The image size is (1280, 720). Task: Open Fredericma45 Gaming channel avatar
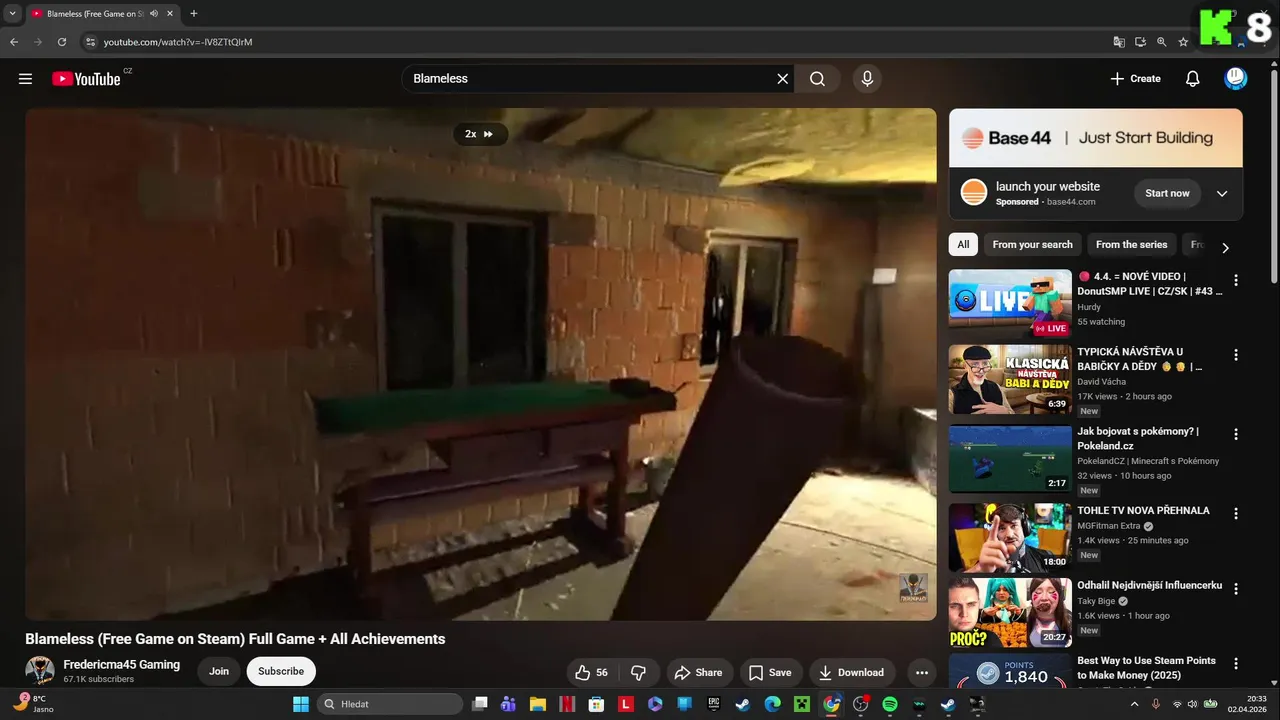pyautogui.click(x=40, y=671)
